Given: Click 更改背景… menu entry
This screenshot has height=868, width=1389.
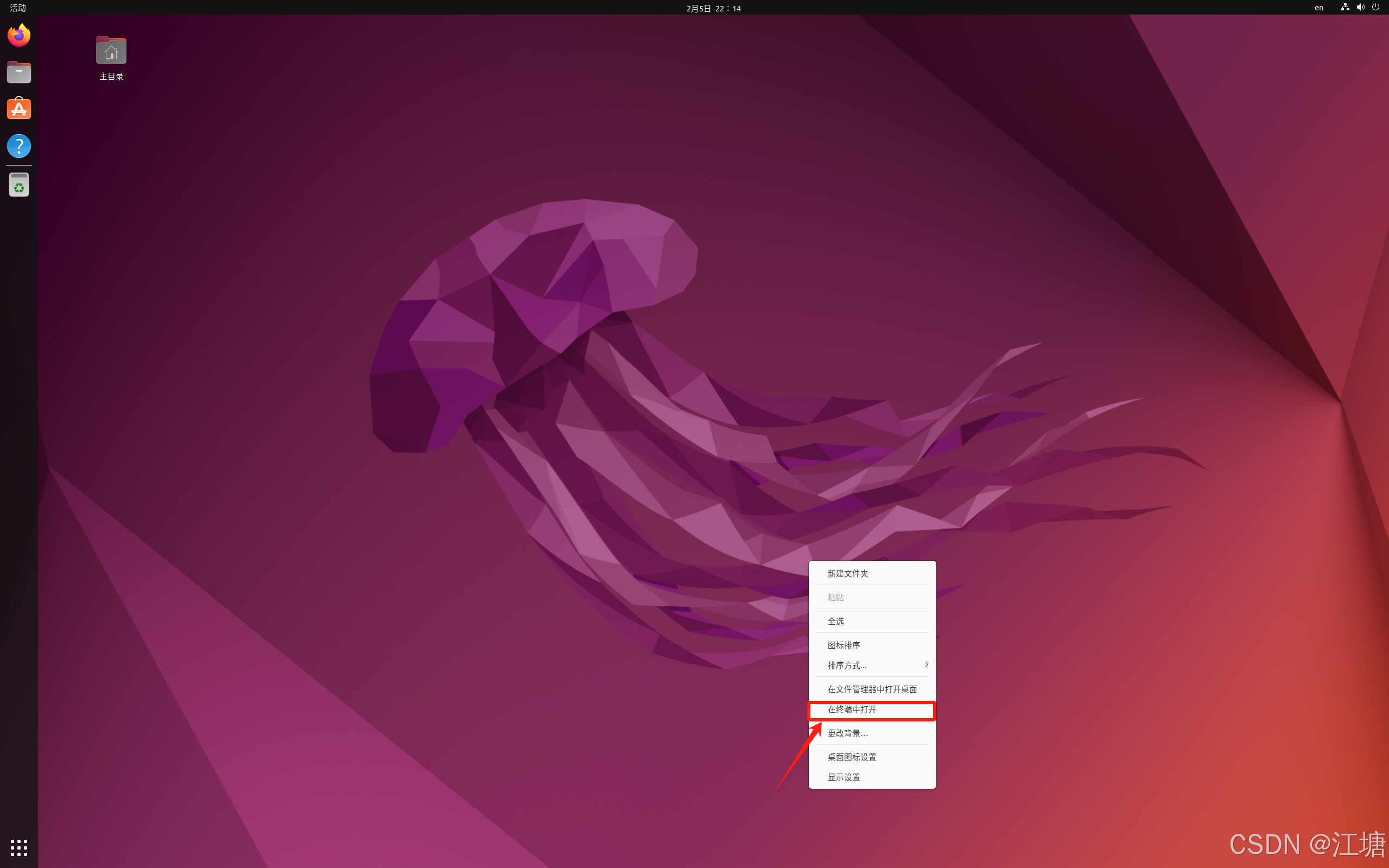Looking at the screenshot, I should [x=847, y=733].
